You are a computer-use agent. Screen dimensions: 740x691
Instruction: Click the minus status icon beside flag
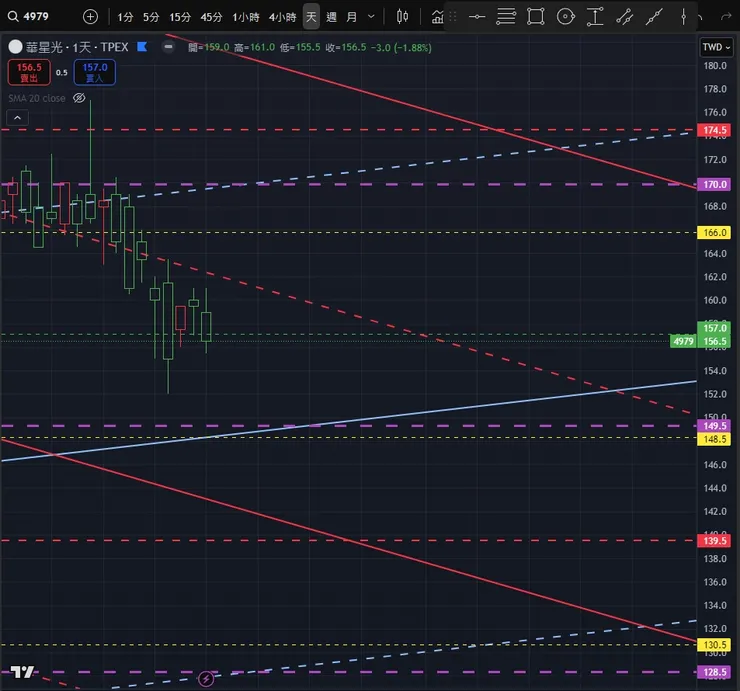click(x=168, y=47)
